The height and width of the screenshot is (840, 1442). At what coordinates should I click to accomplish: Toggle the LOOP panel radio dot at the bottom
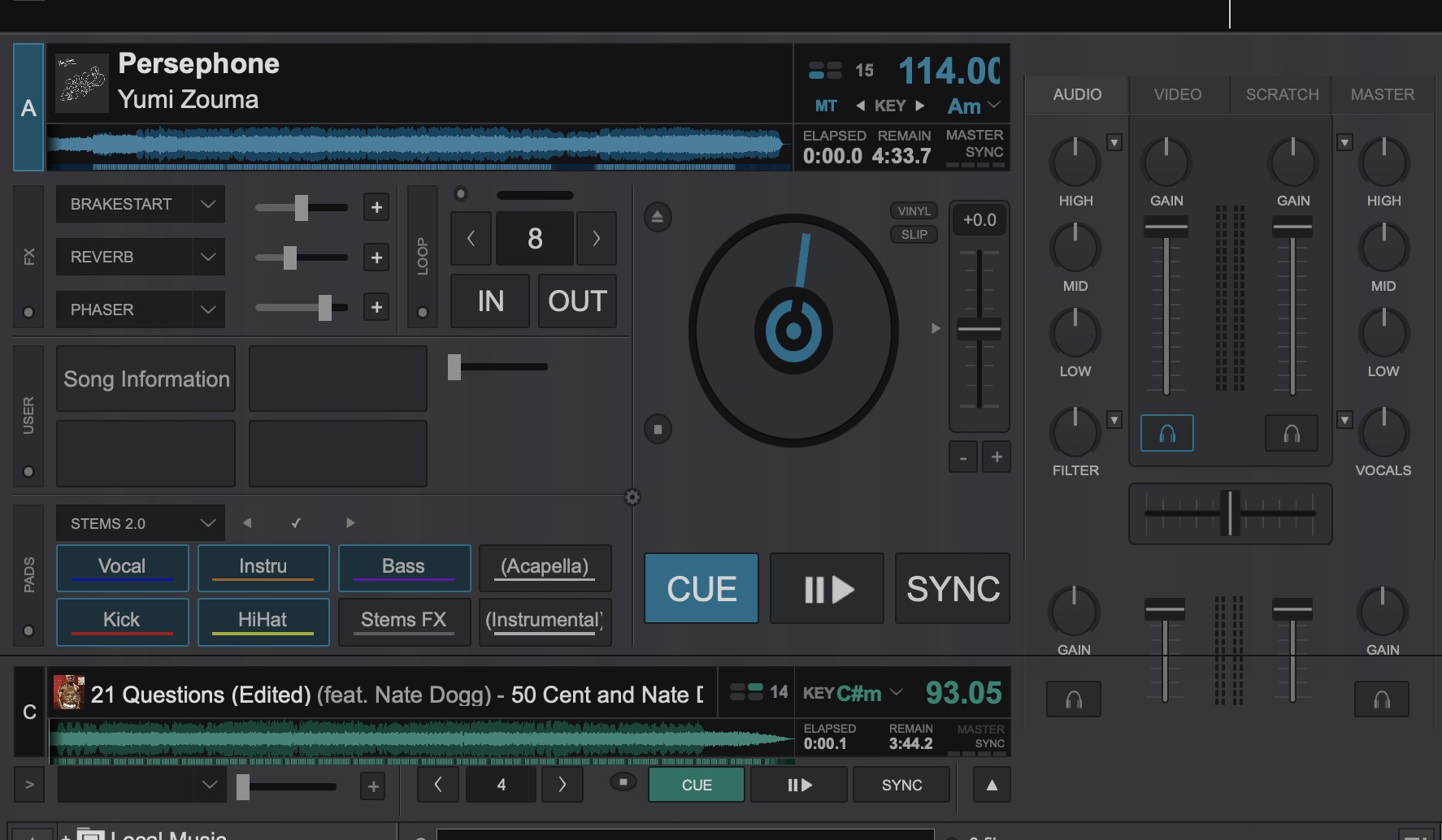coord(422,312)
